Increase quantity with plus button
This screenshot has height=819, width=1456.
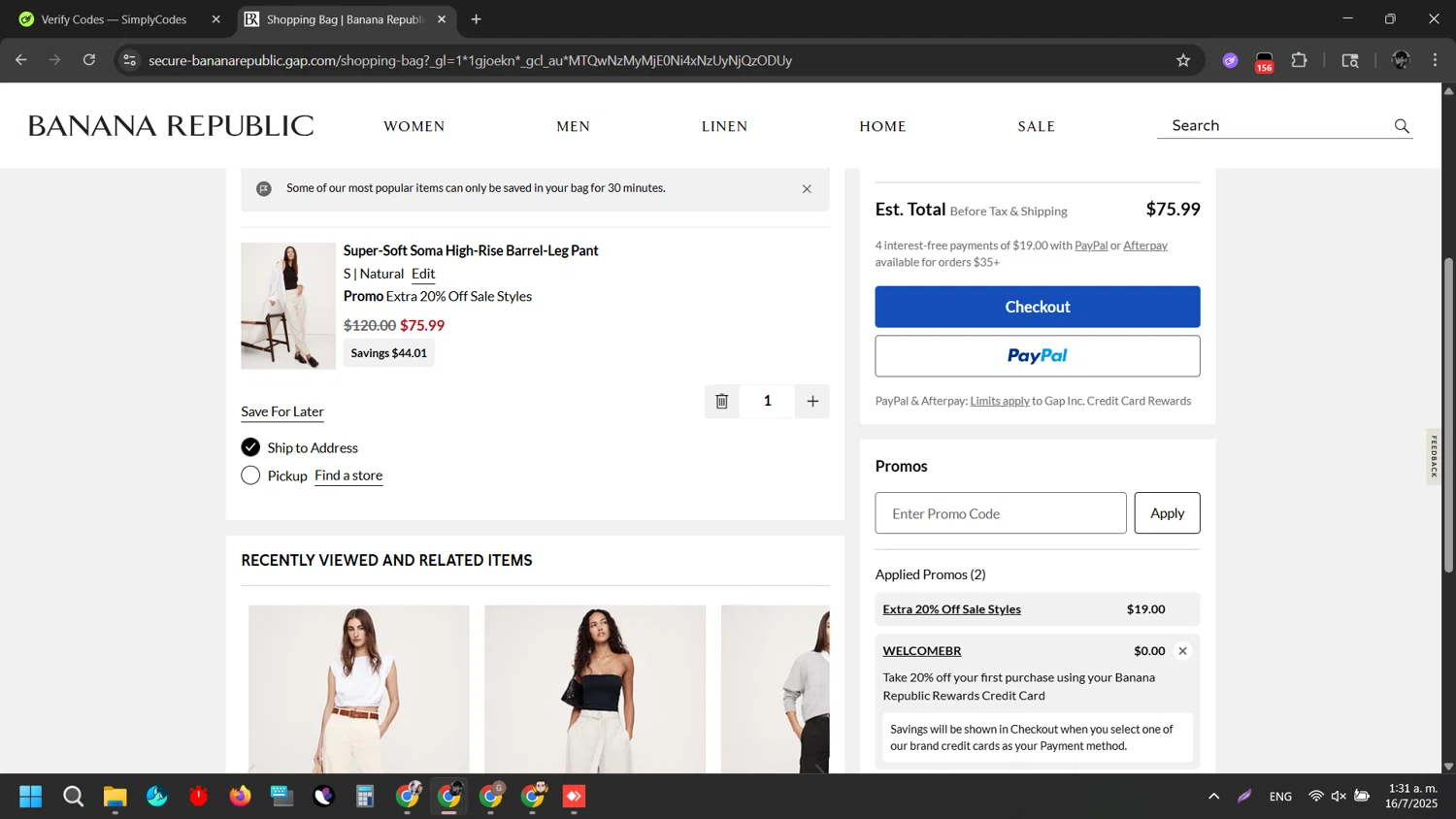pyautogui.click(x=812, y=401)
